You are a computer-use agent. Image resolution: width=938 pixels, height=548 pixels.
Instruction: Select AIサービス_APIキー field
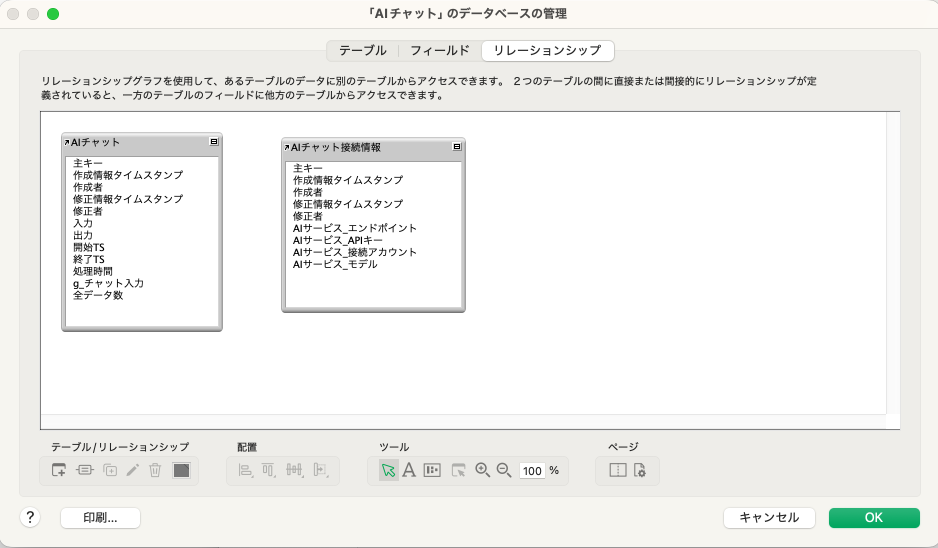click(x=337, y=240)
